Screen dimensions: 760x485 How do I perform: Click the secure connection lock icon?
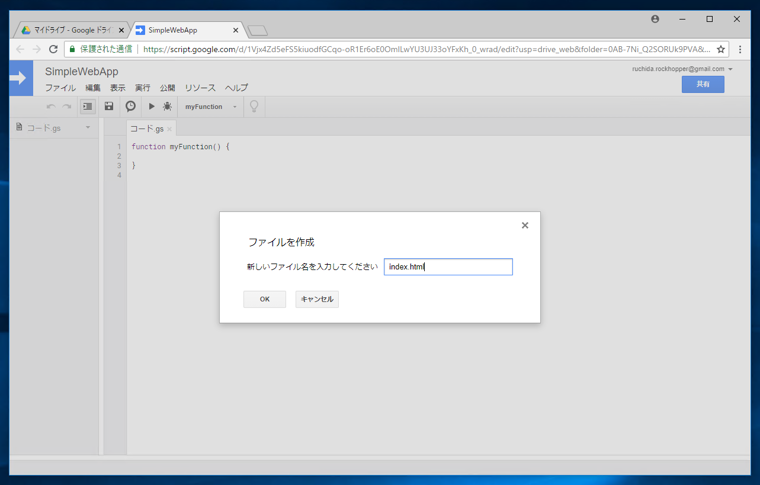72,49
